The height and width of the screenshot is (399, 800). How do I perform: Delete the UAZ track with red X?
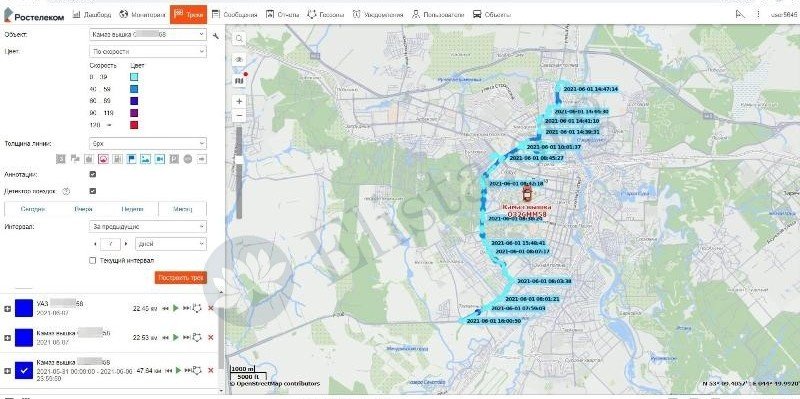coord(211,308)
